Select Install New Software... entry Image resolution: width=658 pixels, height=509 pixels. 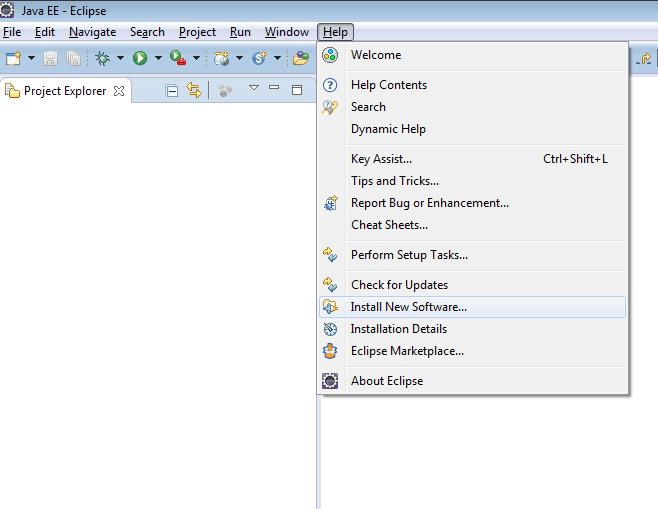473,307
